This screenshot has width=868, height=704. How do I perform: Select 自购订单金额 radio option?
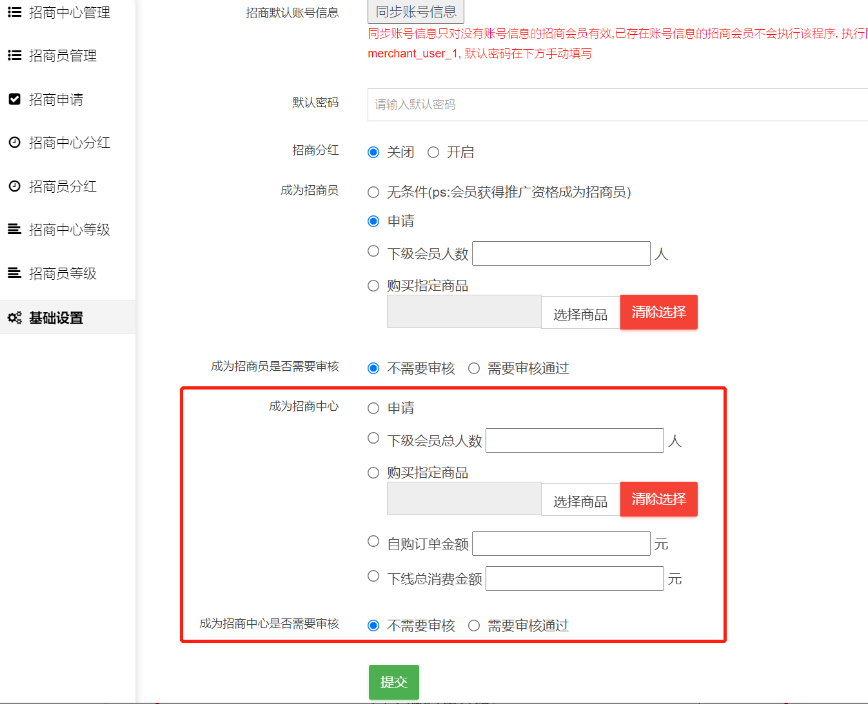point(373,542)
